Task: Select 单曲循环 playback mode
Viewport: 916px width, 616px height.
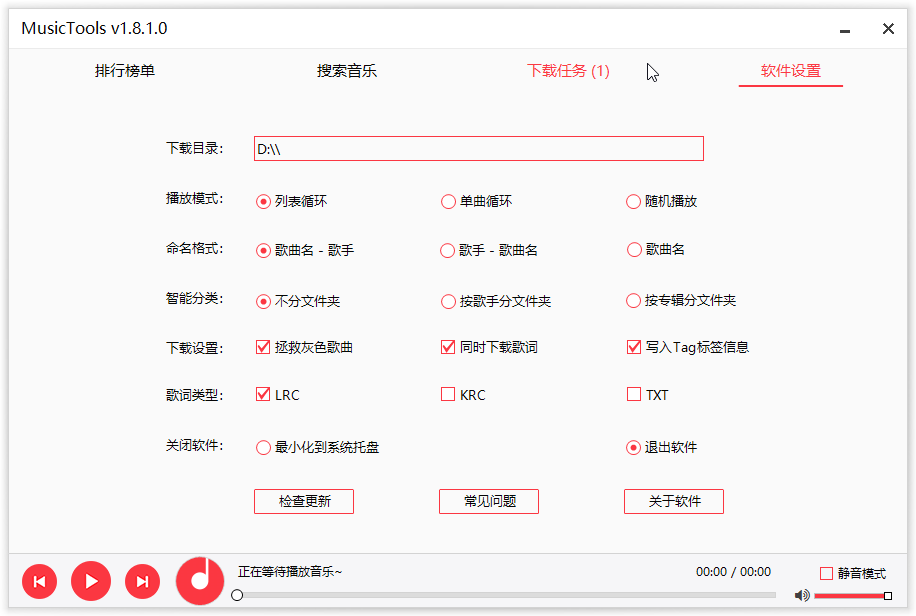Action: point(448,201)
